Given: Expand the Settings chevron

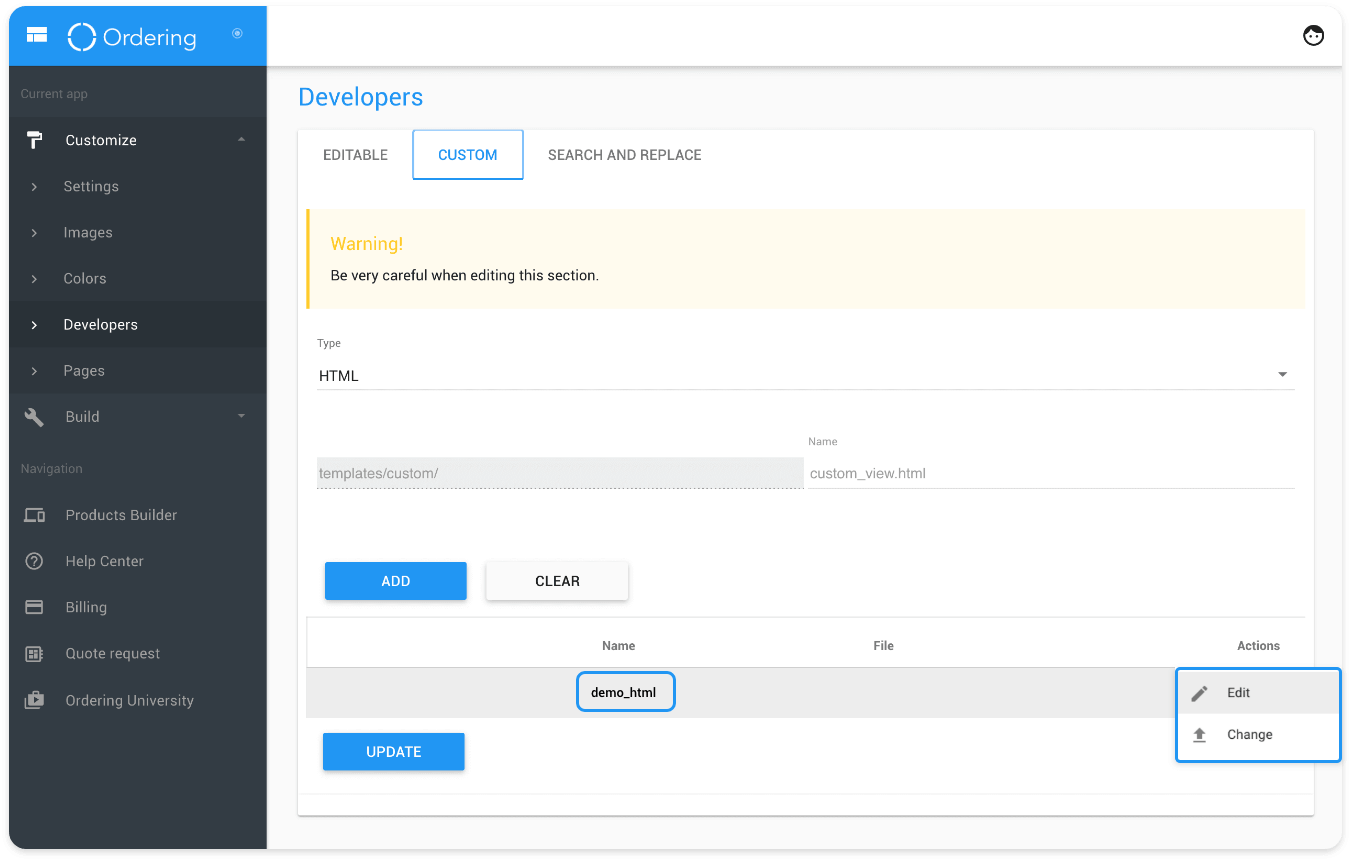Looking at the screenshot, I should point(34,187).
